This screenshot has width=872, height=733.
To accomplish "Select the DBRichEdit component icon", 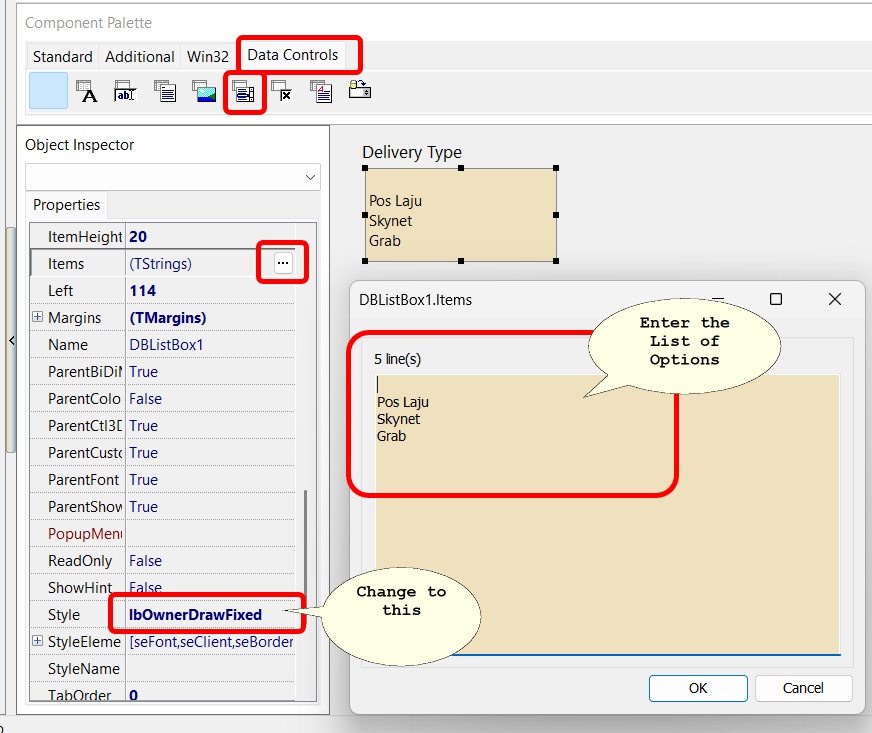I will click(x=321, y=92).
